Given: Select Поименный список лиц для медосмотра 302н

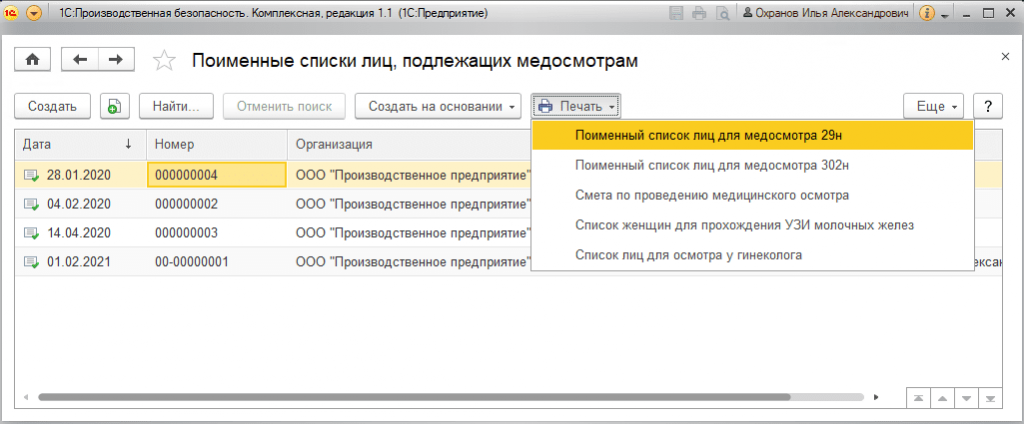Looking at the screenshot, I should pyautogui.click(x=752, y=166).
